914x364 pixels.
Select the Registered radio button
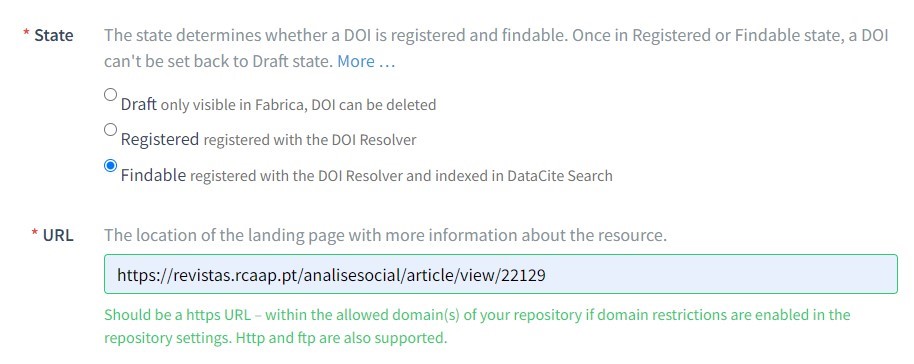point(110,130)
